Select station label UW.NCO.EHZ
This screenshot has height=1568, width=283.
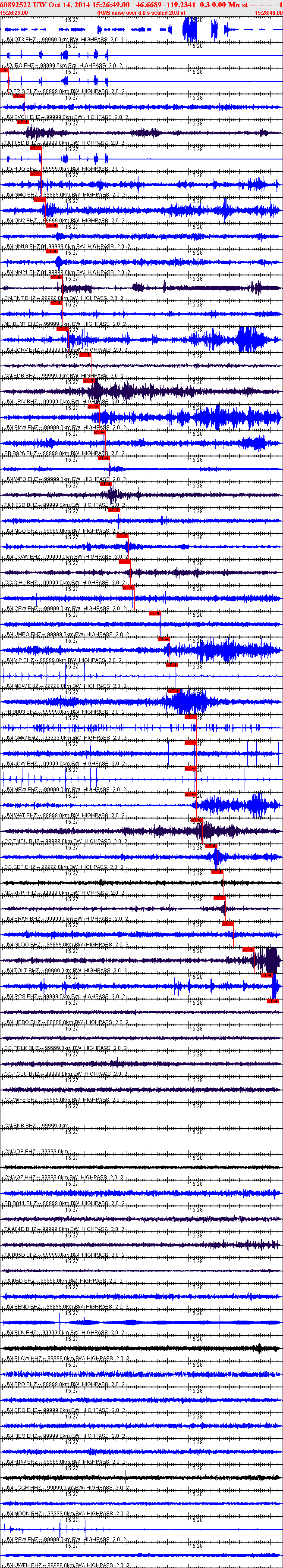click(x=22, y=531)
